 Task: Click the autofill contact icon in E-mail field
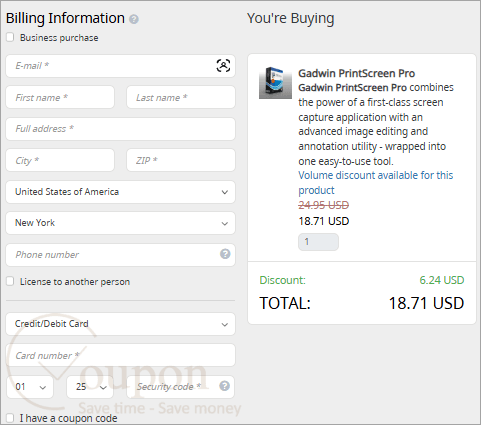[223, 65]
